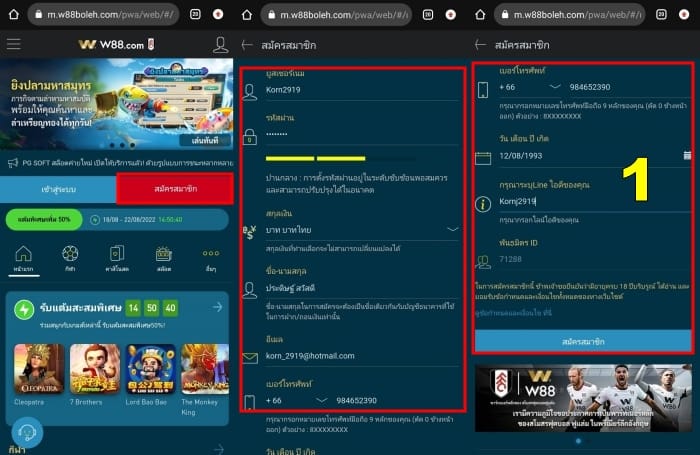Click the เล่นทันที play now button on banner

pyautogui.click(x=205, y=141)
